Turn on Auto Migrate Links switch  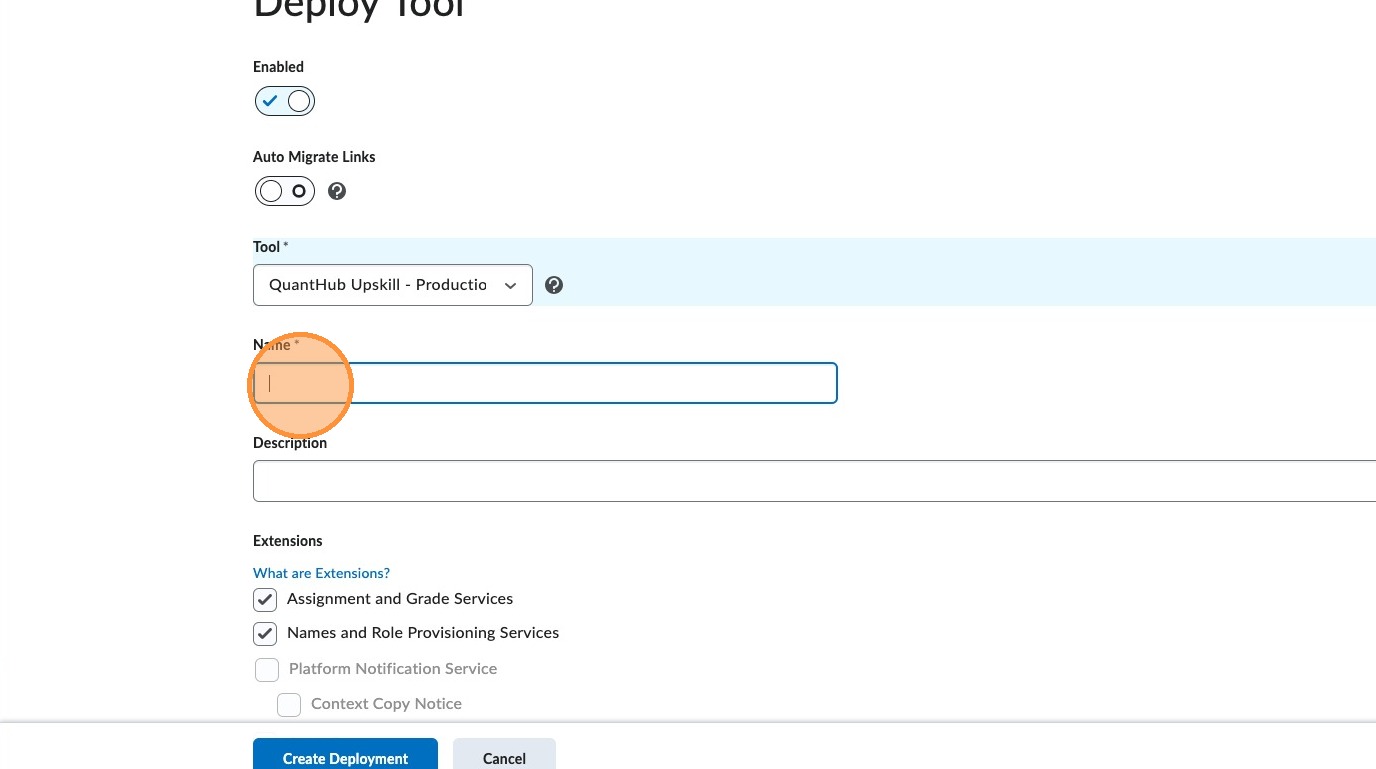(x=285, y=191)
